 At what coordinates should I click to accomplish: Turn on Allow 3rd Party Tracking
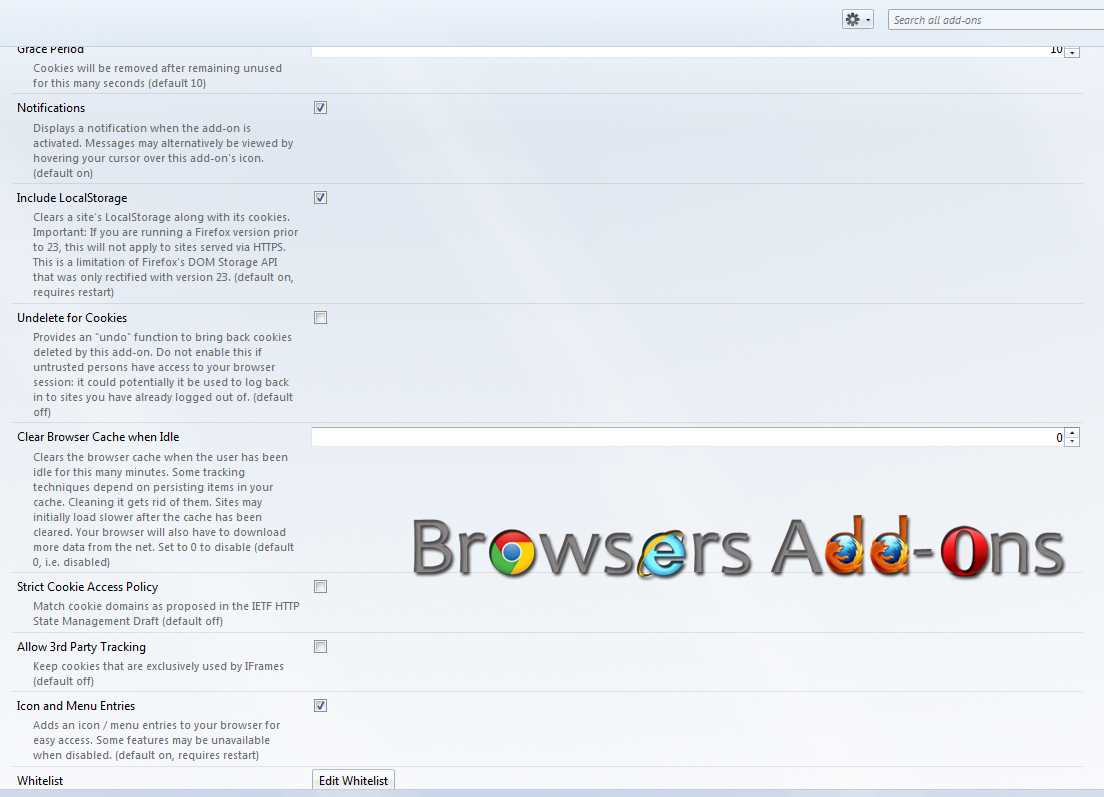pyautogui.click(x=320, y=646)
